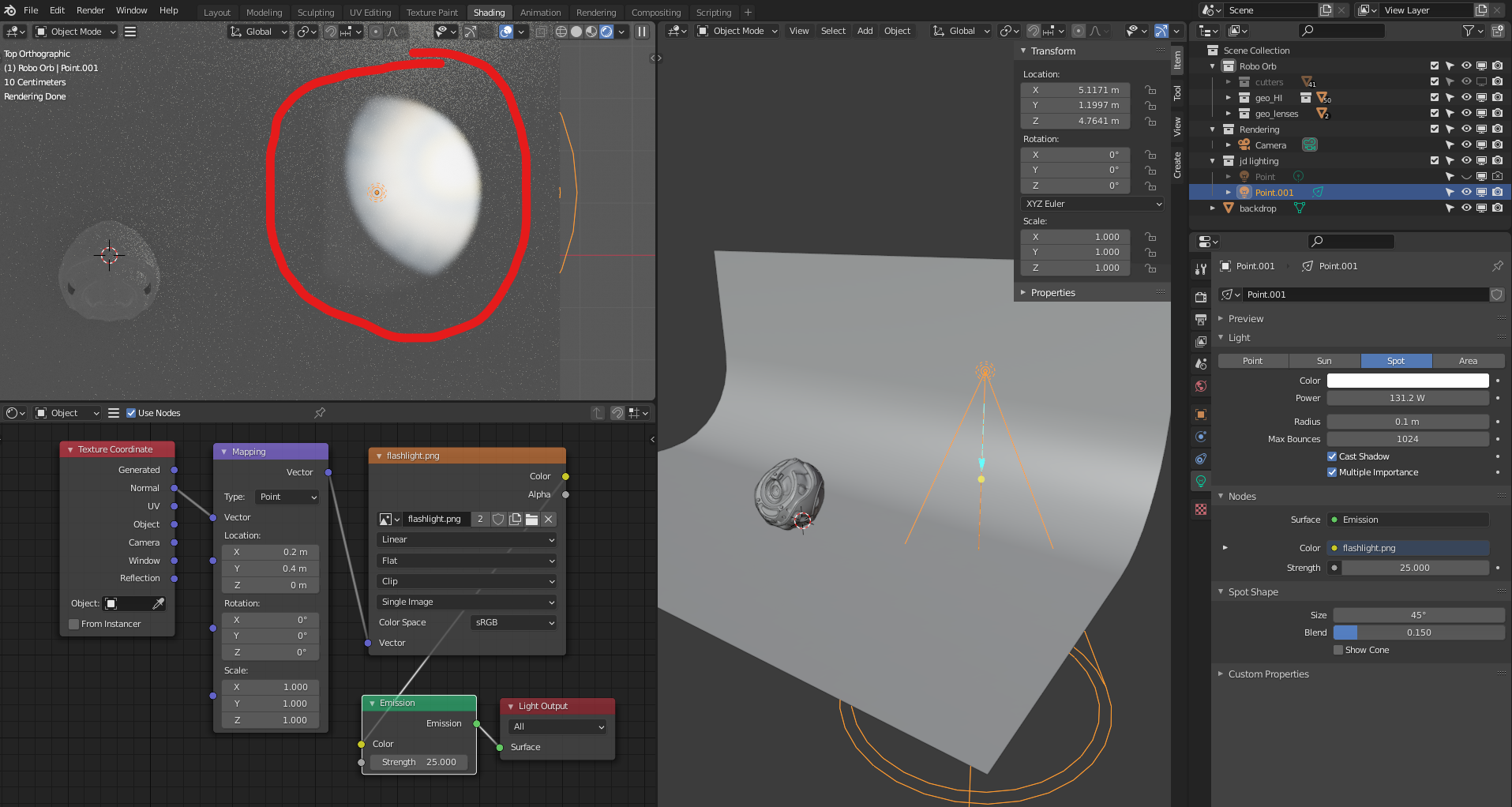Screen dimensions: 1512x807
Task: Click the Power field showing 131.2 W
Action: tap(1407, 398)
